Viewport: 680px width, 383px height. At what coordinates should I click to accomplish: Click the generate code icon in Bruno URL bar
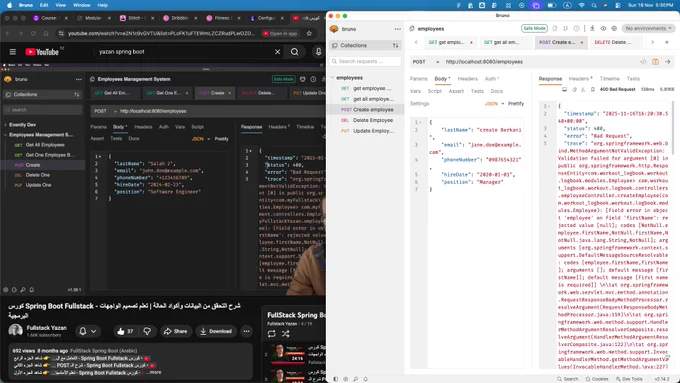643,62
